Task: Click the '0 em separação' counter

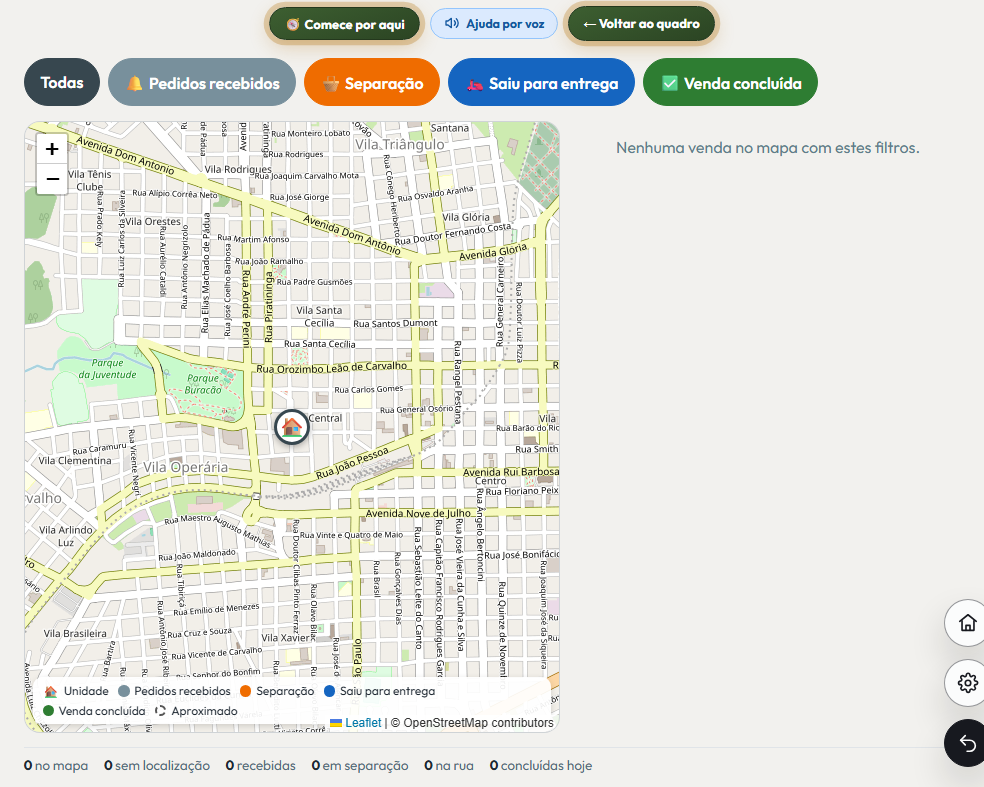Action: 360,766
